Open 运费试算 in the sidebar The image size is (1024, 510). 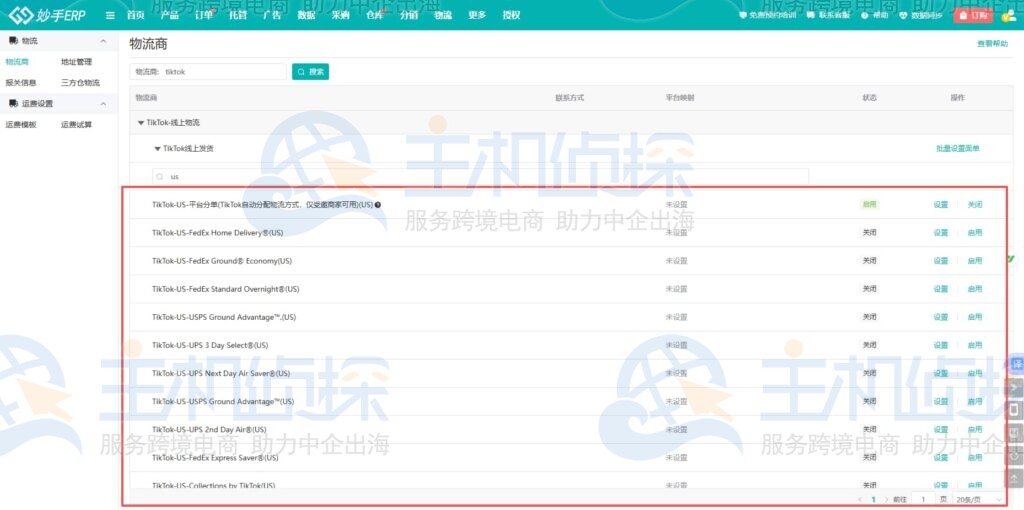point(76,125)
